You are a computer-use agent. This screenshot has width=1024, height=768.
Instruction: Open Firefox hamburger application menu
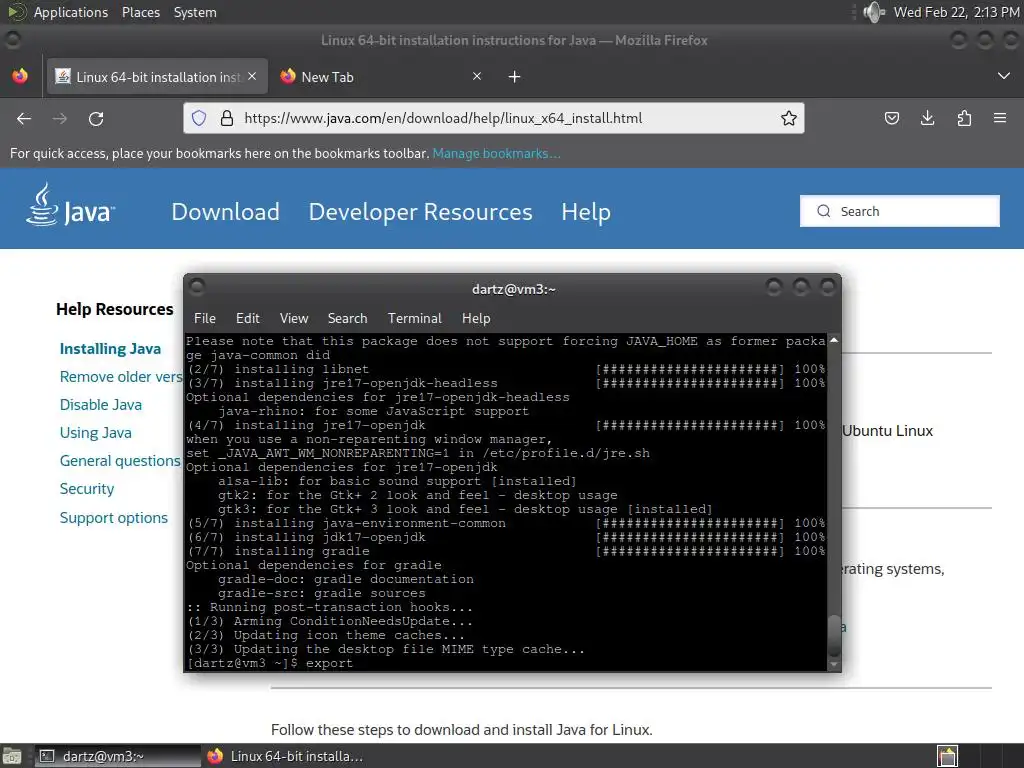(x=1000, y=118)
